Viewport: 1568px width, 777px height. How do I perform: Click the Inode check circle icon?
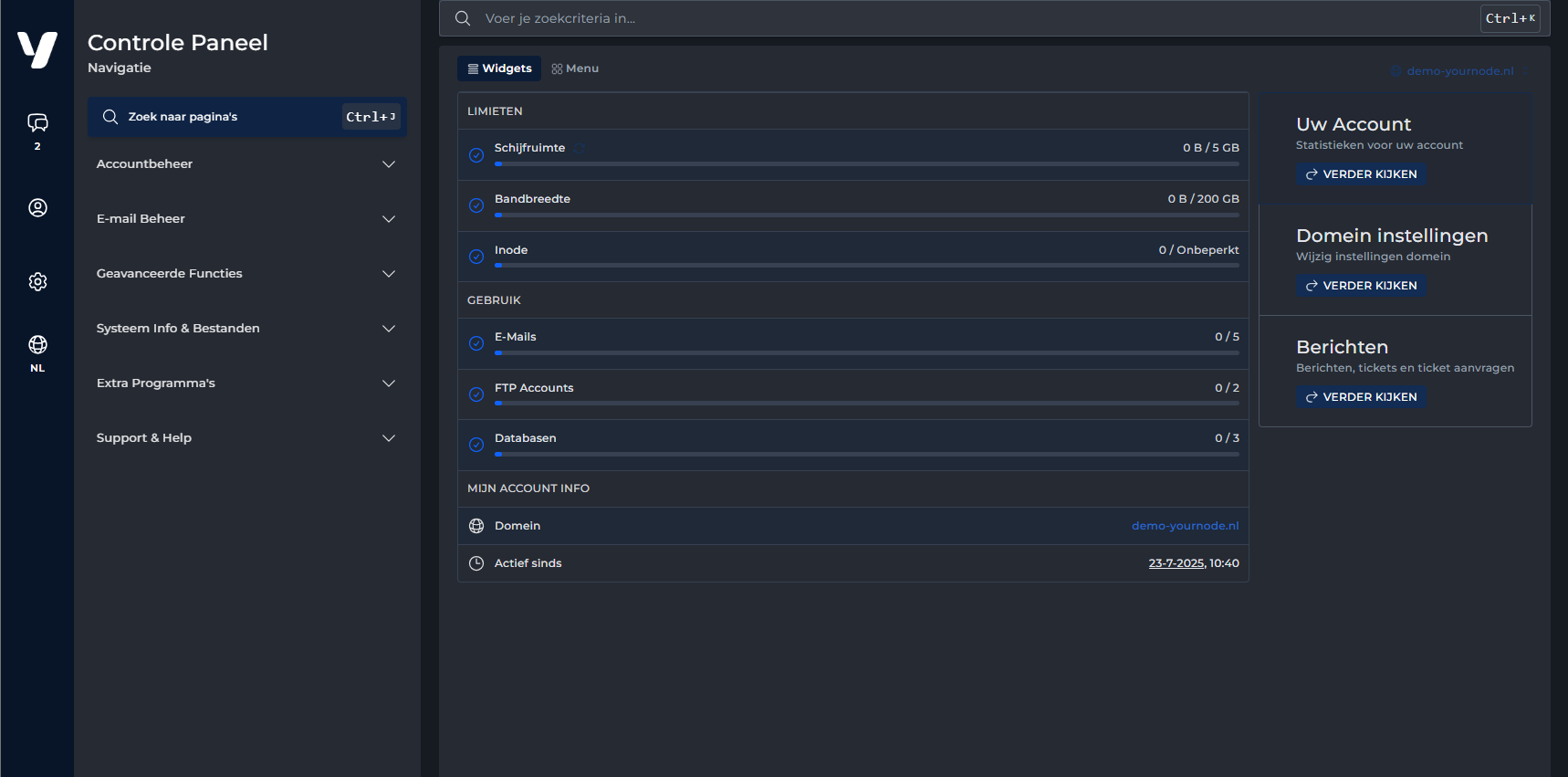pos(476,257)
